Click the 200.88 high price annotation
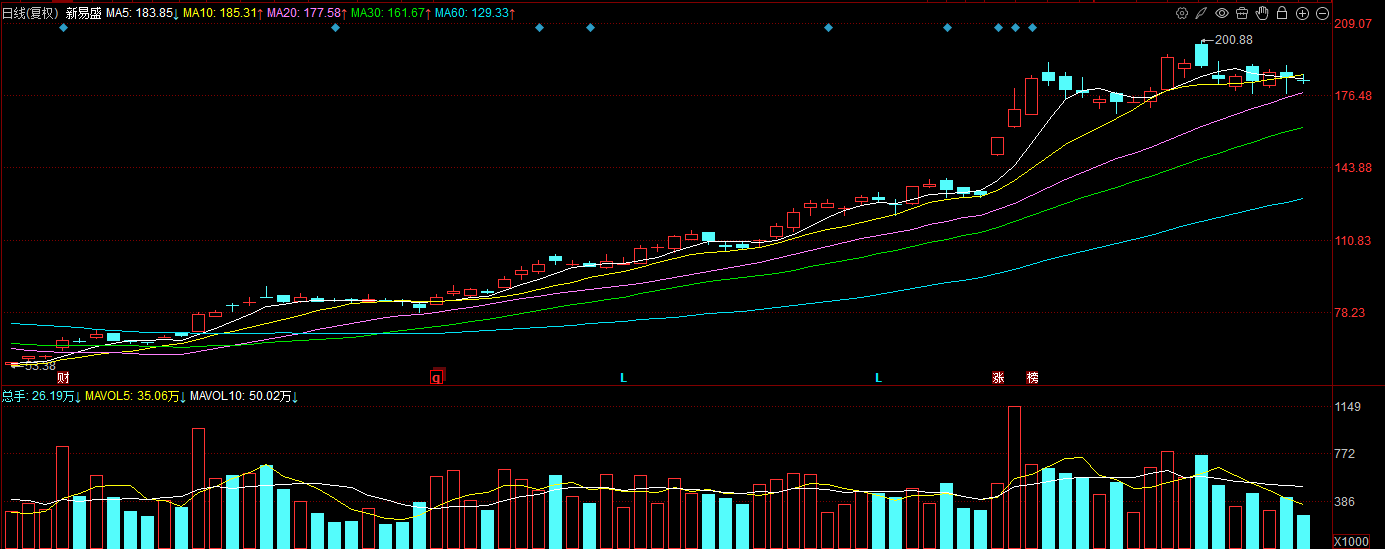The width and height of the screenshot is (1385, 549). tap(1234, 40)
